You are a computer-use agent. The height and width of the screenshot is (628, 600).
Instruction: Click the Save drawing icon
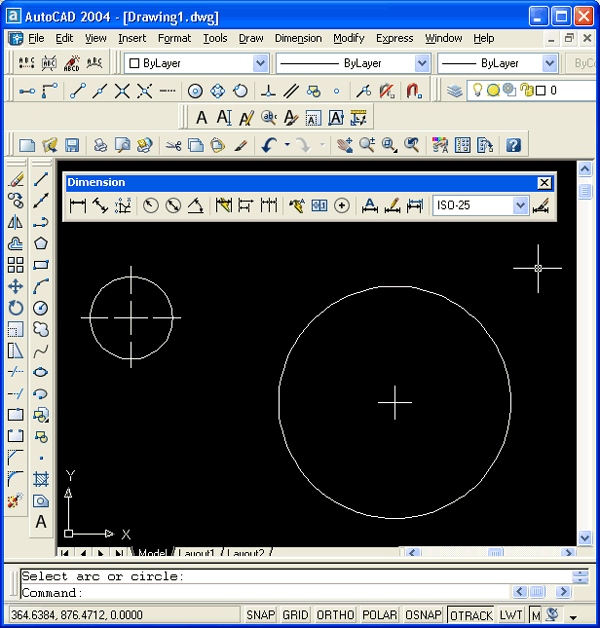pyautogui.click(x=70, y=145)
